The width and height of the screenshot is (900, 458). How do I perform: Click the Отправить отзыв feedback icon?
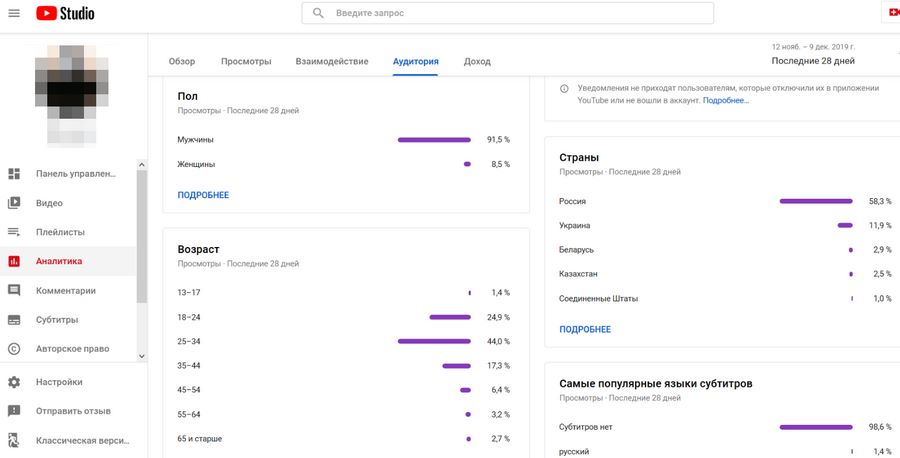pos(14,411)
